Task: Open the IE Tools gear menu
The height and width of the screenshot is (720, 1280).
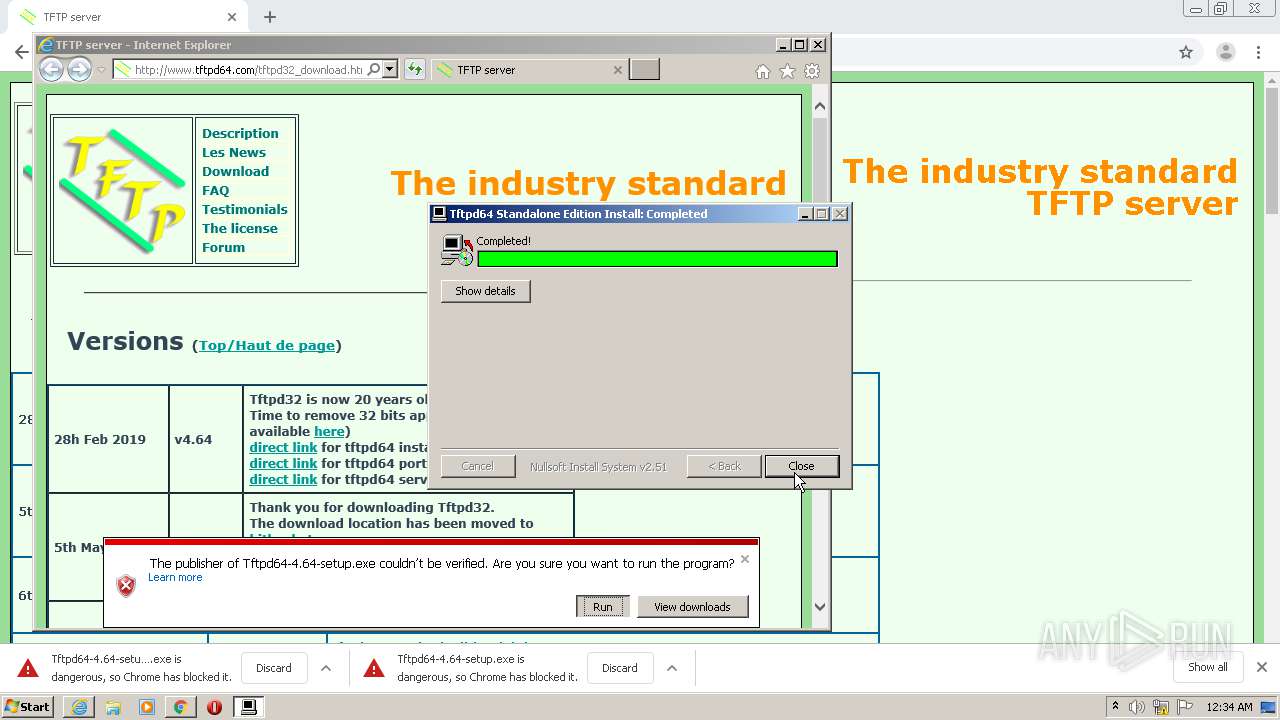Action: pyautogui.click(x=812, y=71)
